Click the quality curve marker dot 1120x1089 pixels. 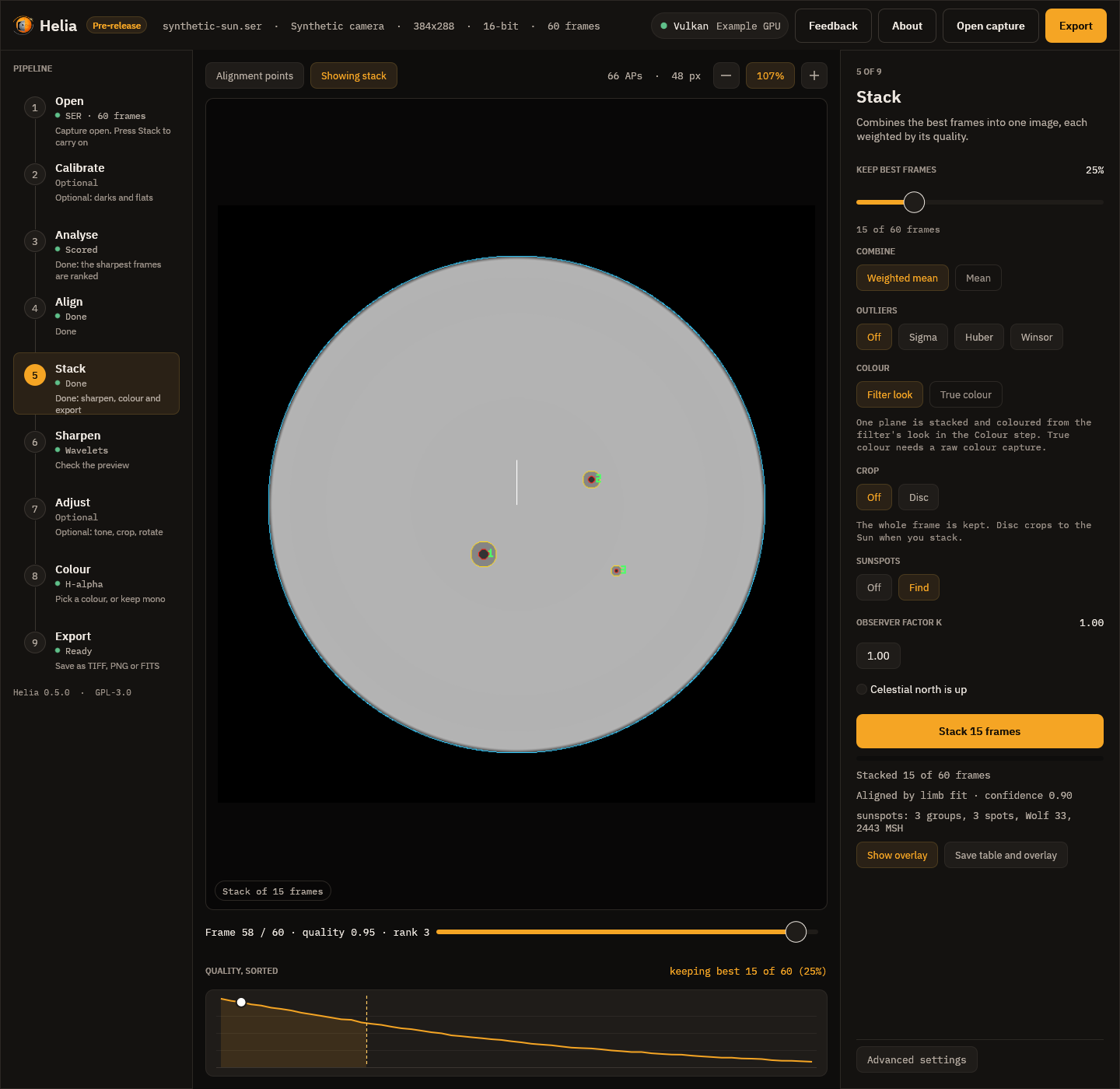[x=241, y=1002]
